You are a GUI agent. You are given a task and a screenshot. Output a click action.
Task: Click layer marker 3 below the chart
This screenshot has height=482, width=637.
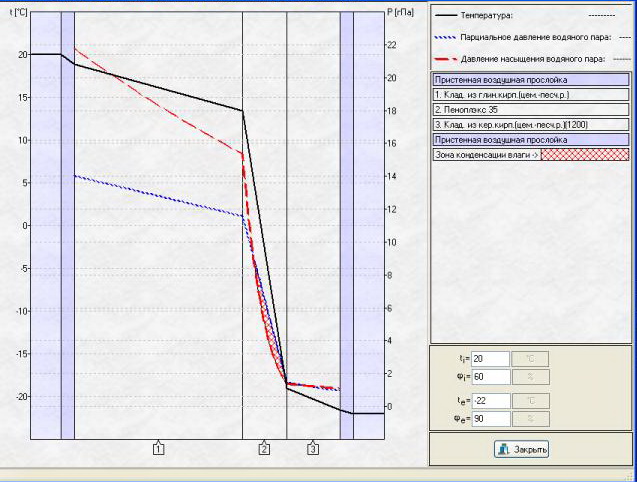click(312, 449)
